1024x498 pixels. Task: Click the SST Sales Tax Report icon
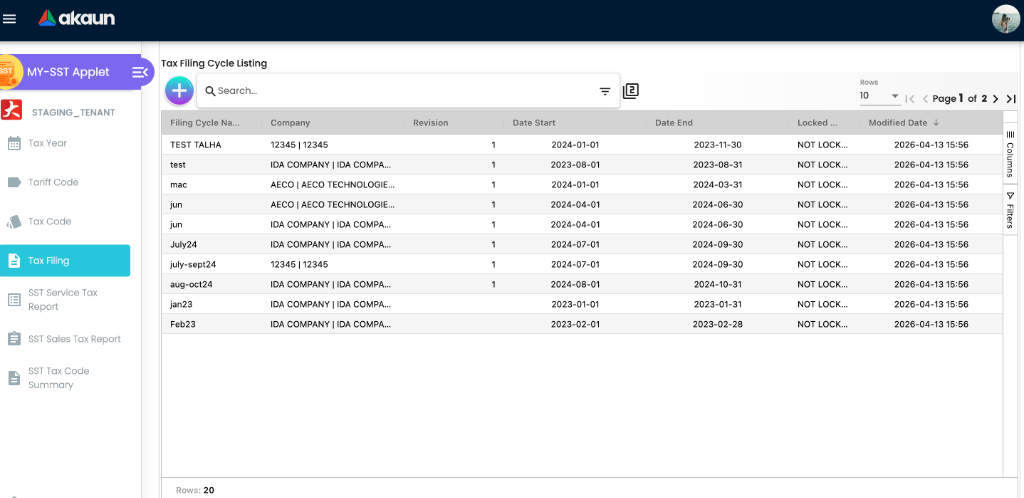14,339
